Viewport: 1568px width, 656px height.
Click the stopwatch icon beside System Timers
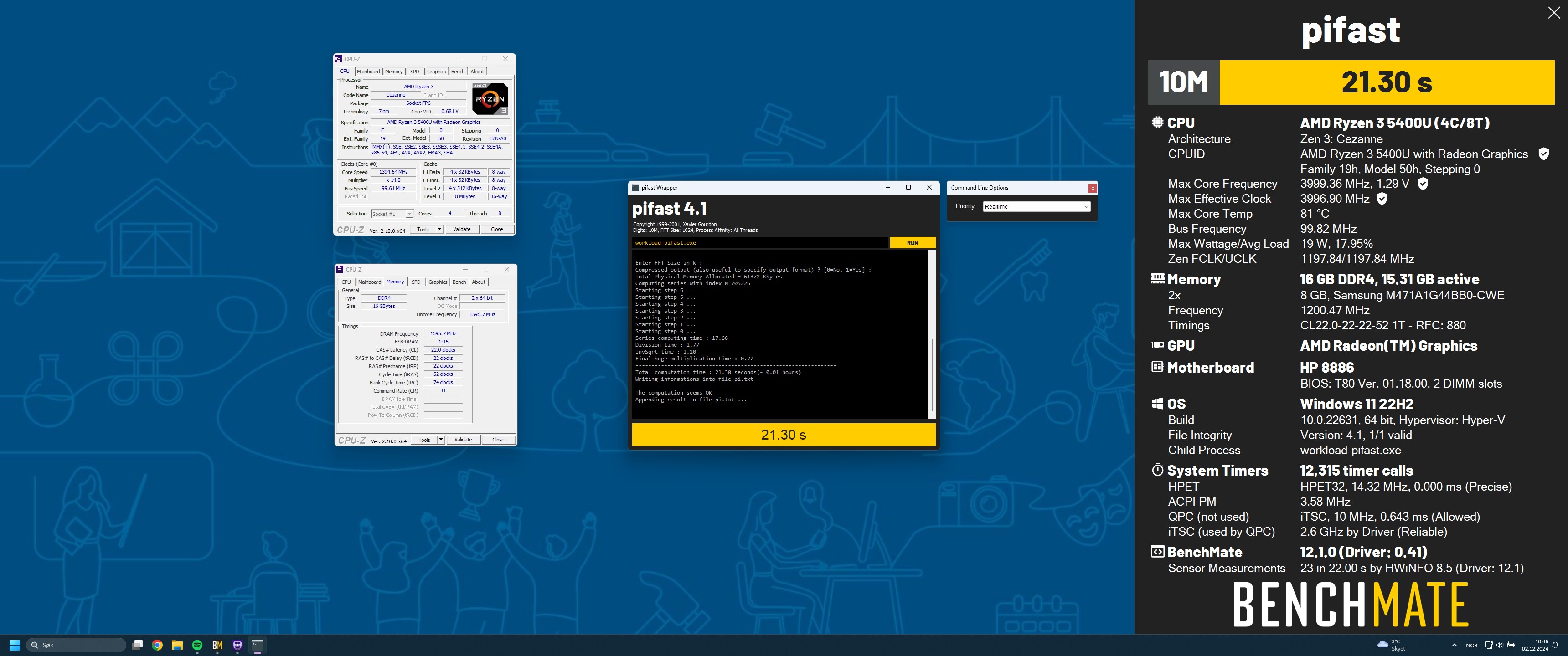(1157, 470)
